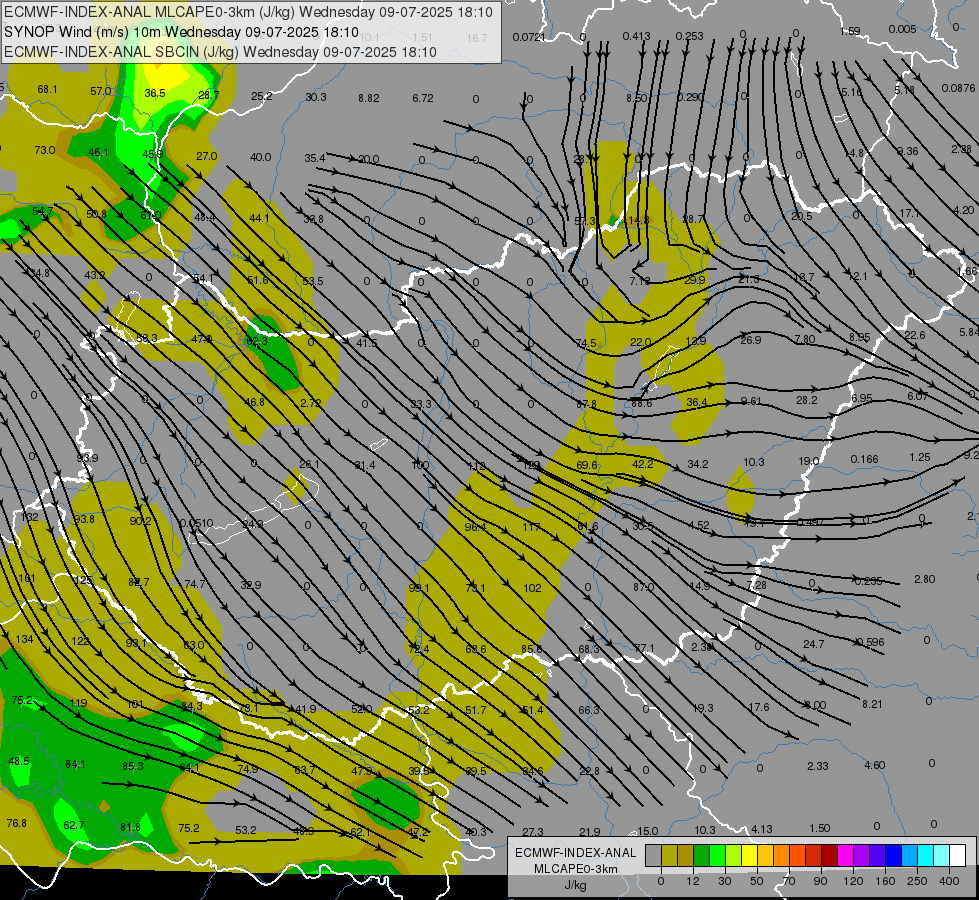Click the legend tick label 12

(x=693, y=881)
